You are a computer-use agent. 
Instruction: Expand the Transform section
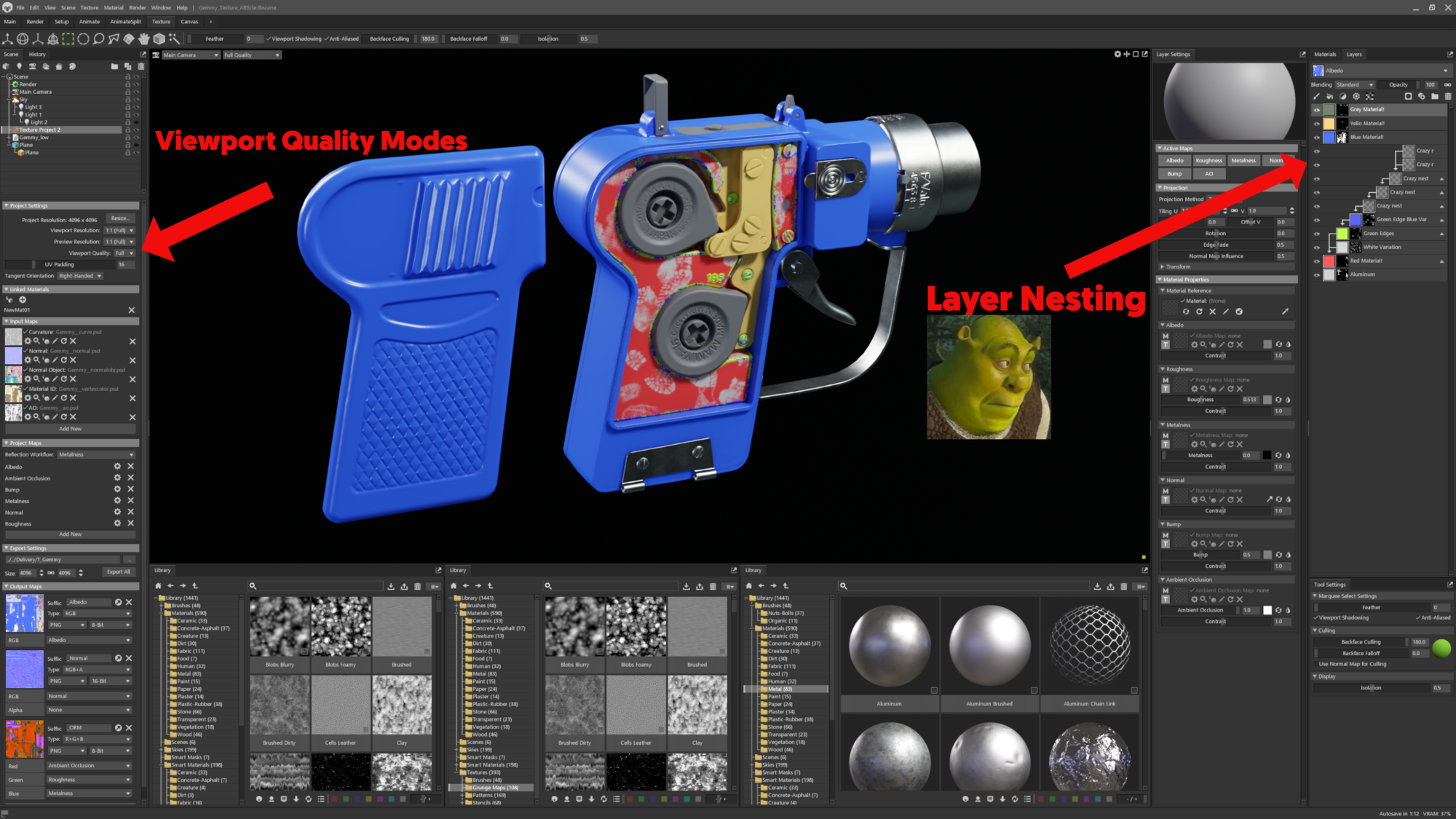click(x=1177, y=266)
